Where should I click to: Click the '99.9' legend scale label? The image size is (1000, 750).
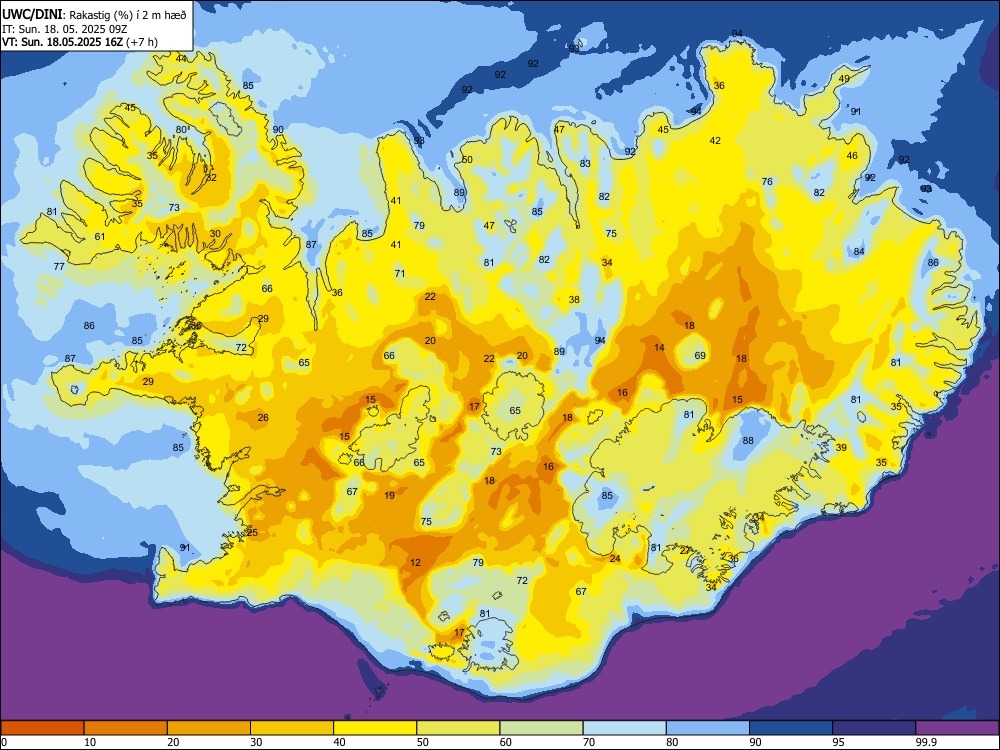[x=925, y=742]
